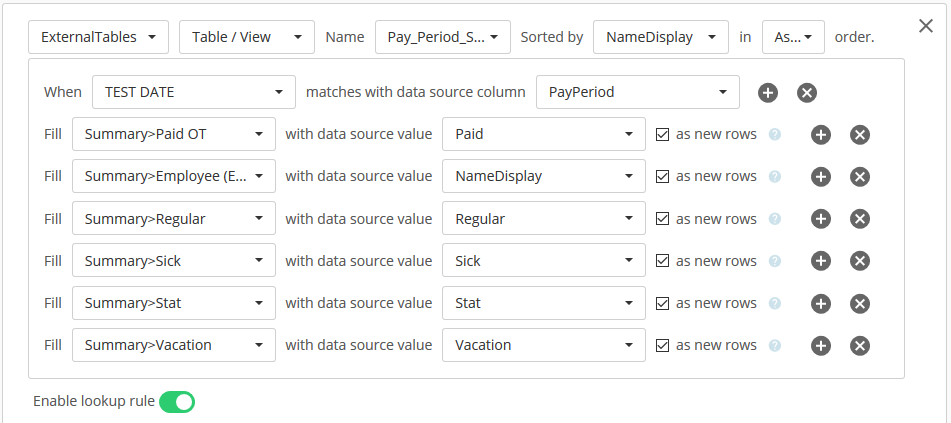Image resolution: width=951 pixels, height=423 pixels.
Task: Open the Summary>Sick field selector
Action: pyautogui.click(x=173, y=261)
